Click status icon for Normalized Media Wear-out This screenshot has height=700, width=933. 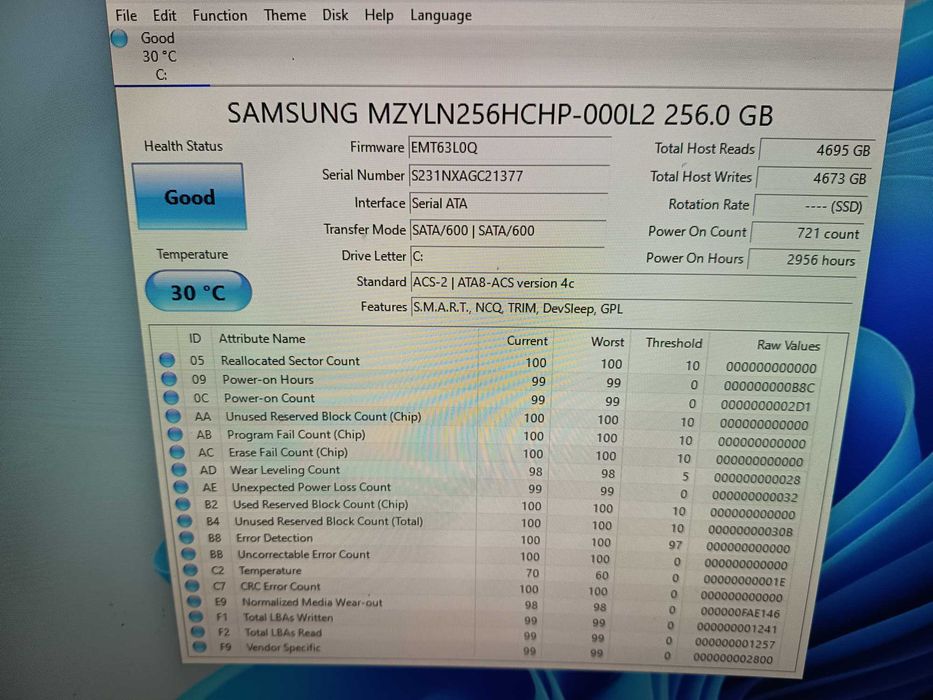click(194, 601)
